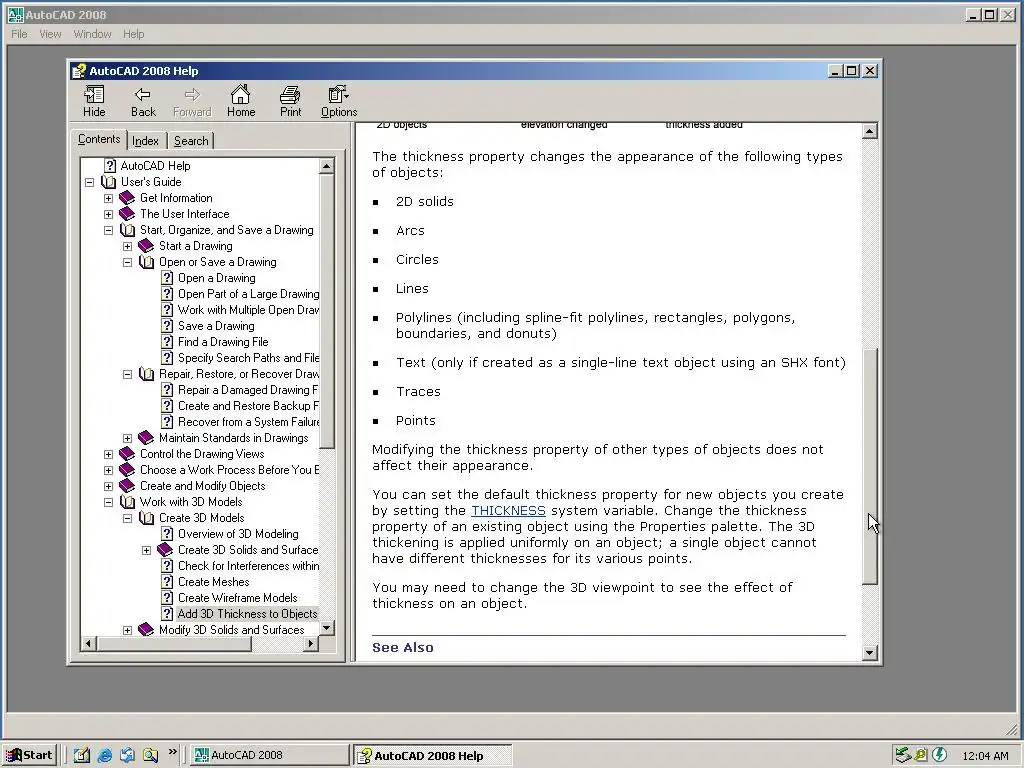Click the page icon for Overview of 3D Modeling

point(167,534)
